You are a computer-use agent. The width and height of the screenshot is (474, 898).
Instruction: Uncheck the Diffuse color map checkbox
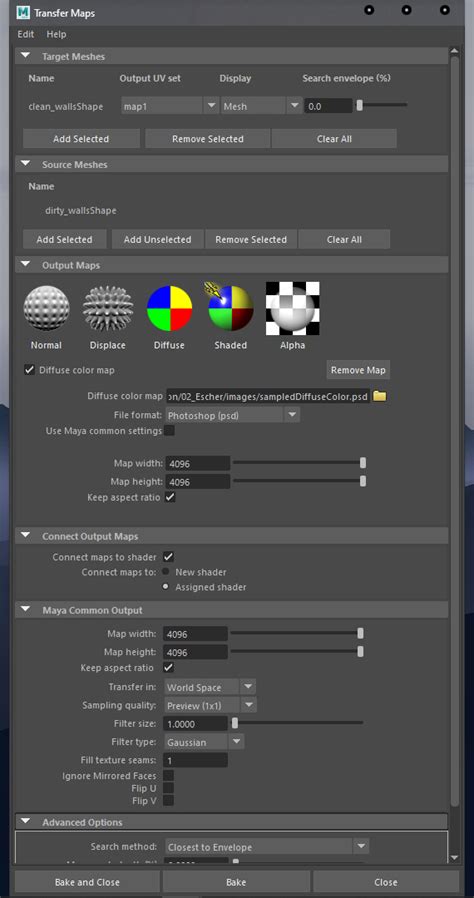[x=29, y=370]
